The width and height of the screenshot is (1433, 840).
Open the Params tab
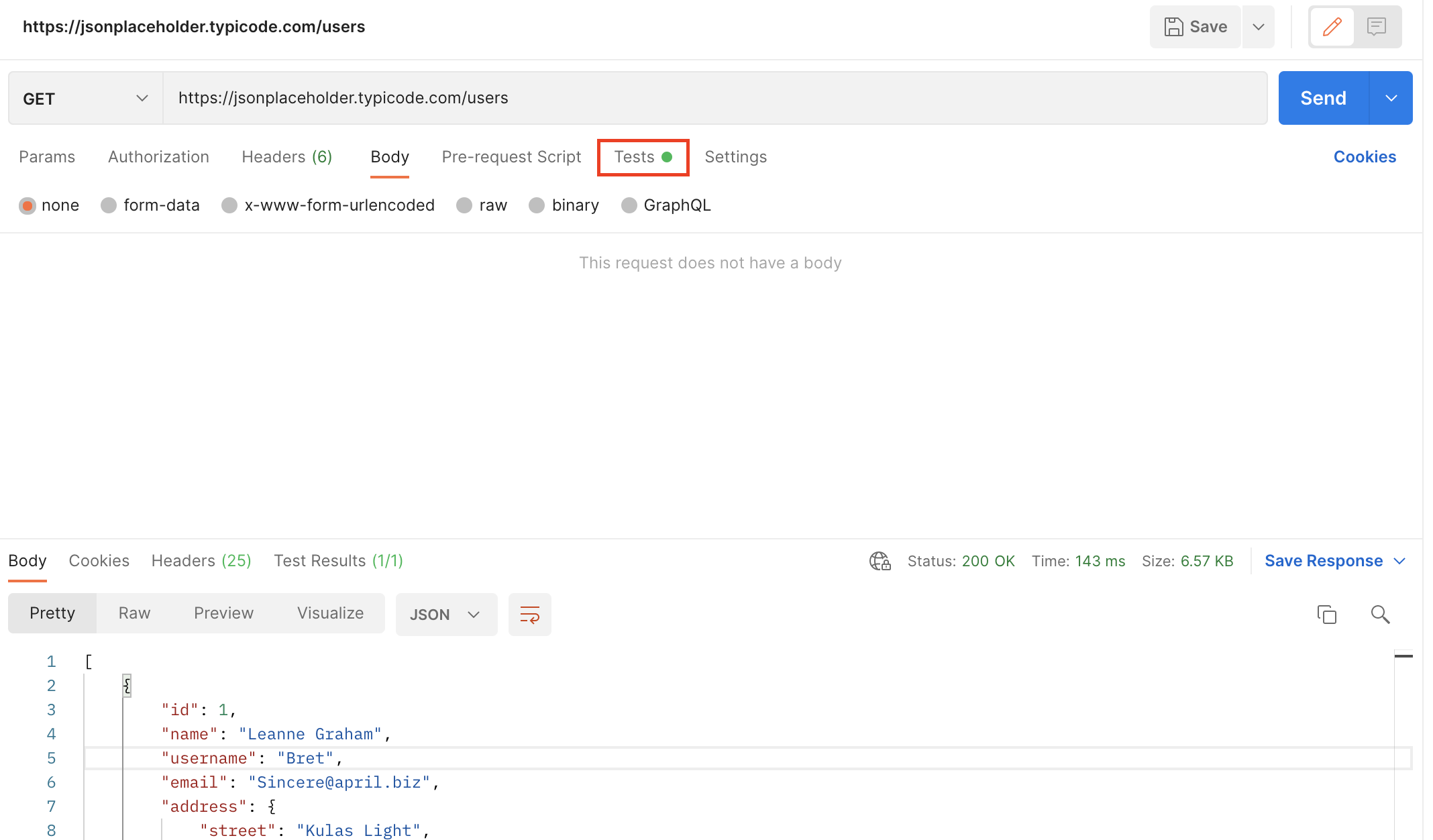coord(47,157)
